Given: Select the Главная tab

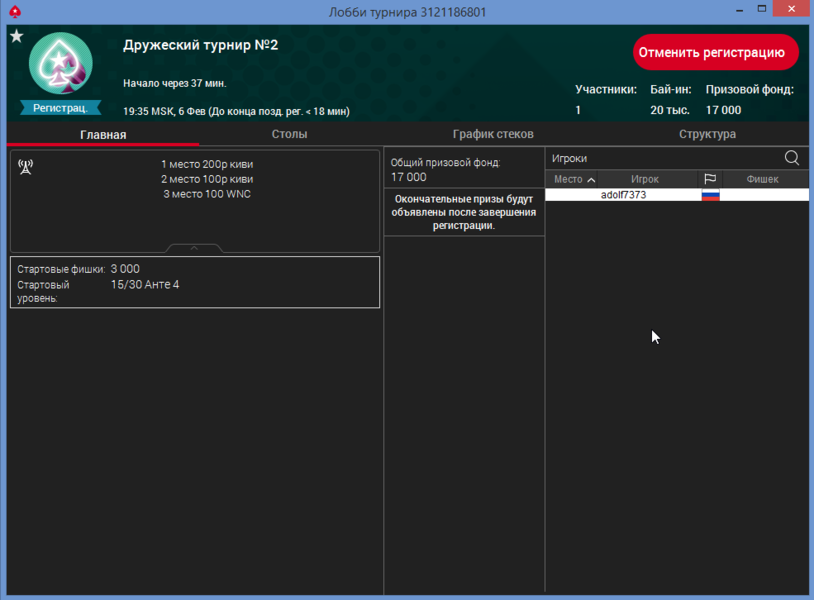Looking at the screenshot, I should [103, 134].
